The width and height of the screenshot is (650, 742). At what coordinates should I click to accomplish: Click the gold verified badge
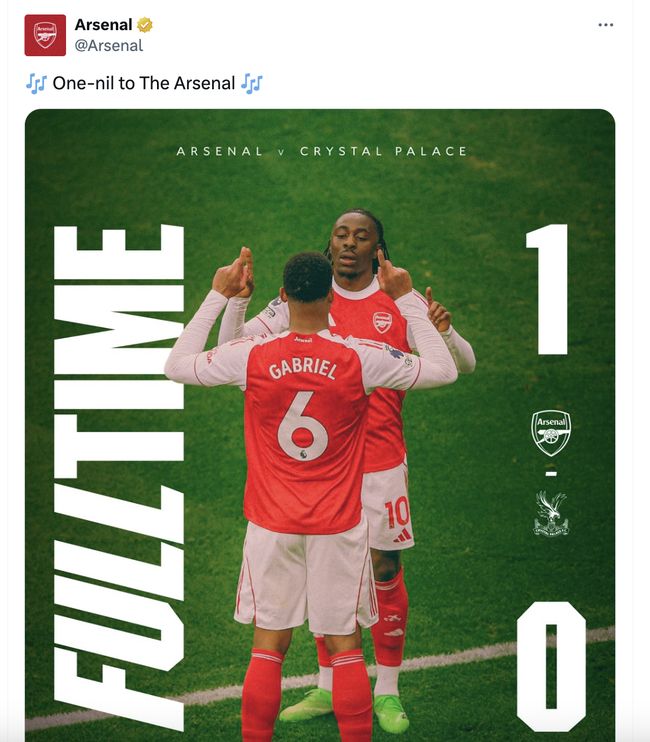point(145,25)
